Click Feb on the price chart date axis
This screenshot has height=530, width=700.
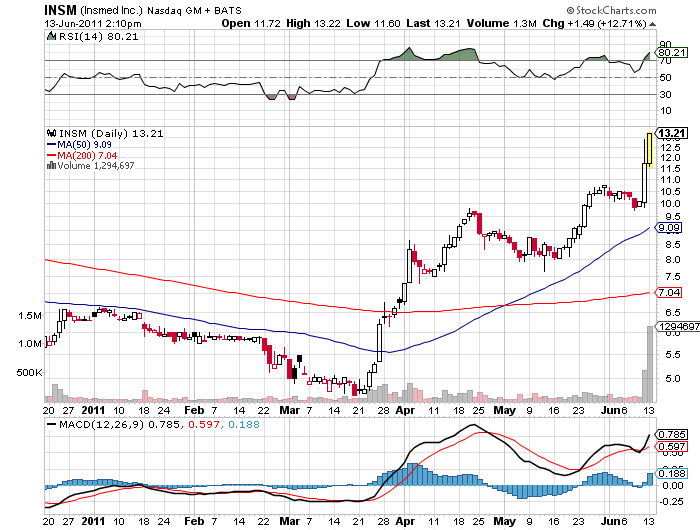194,410
